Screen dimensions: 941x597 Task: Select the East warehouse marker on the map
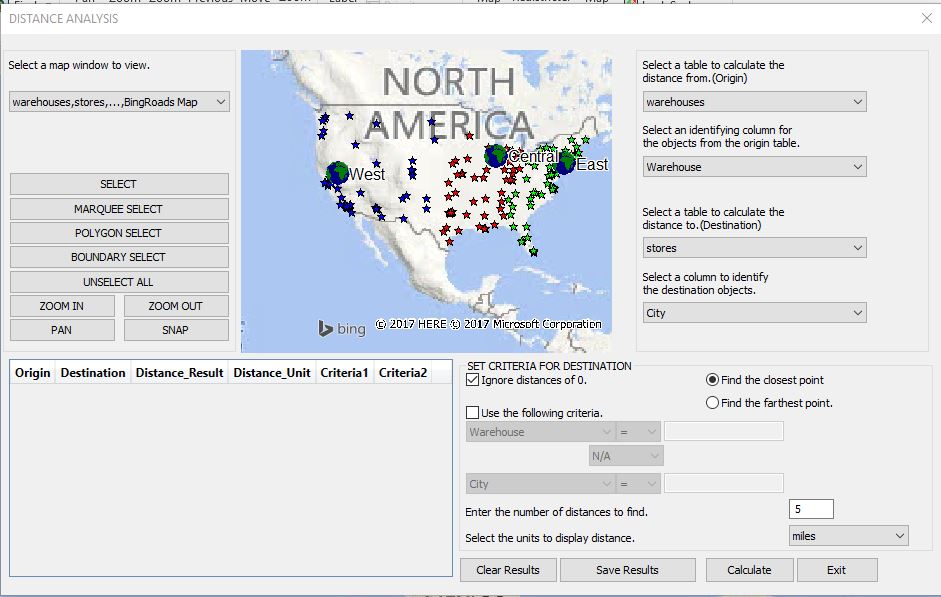[566, 161]
